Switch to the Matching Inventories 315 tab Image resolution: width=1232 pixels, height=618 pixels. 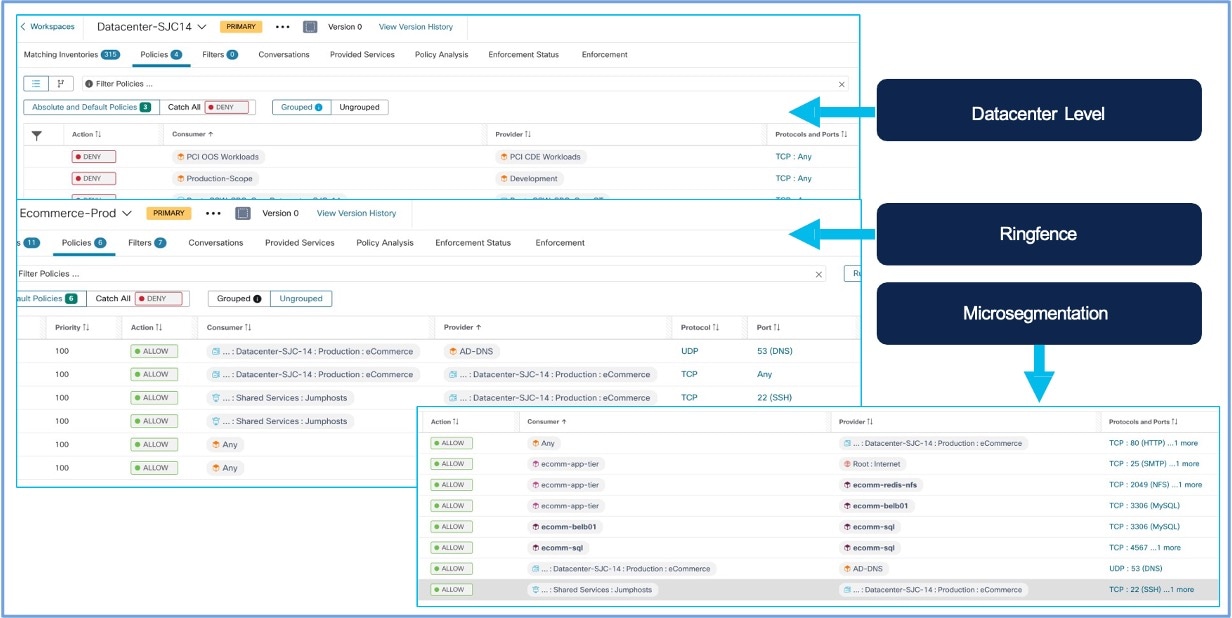pos(71,55)
